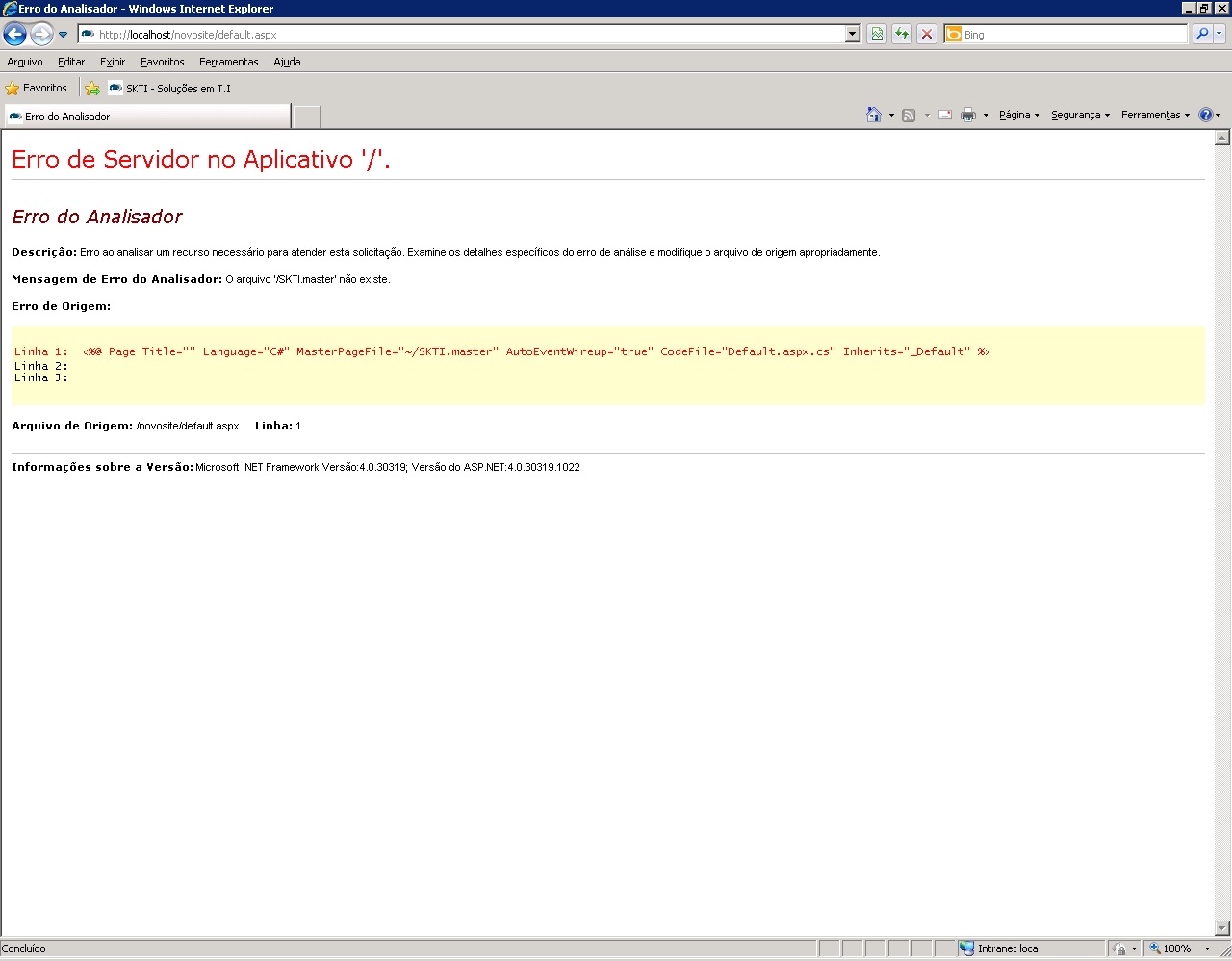Open the Ferramentas command bar dropdown
This screenshot has height=961, width=1232.
click(1155, 116)
